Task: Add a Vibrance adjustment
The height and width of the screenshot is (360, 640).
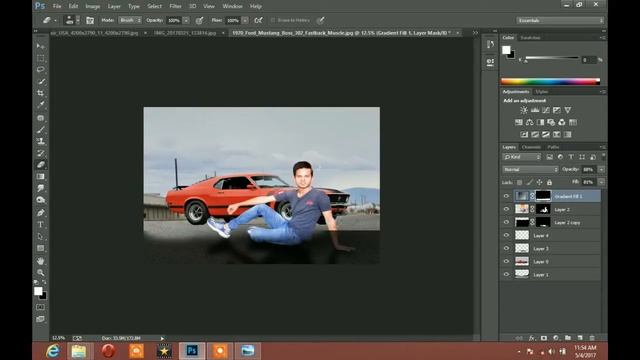Action: pos(568,110)
